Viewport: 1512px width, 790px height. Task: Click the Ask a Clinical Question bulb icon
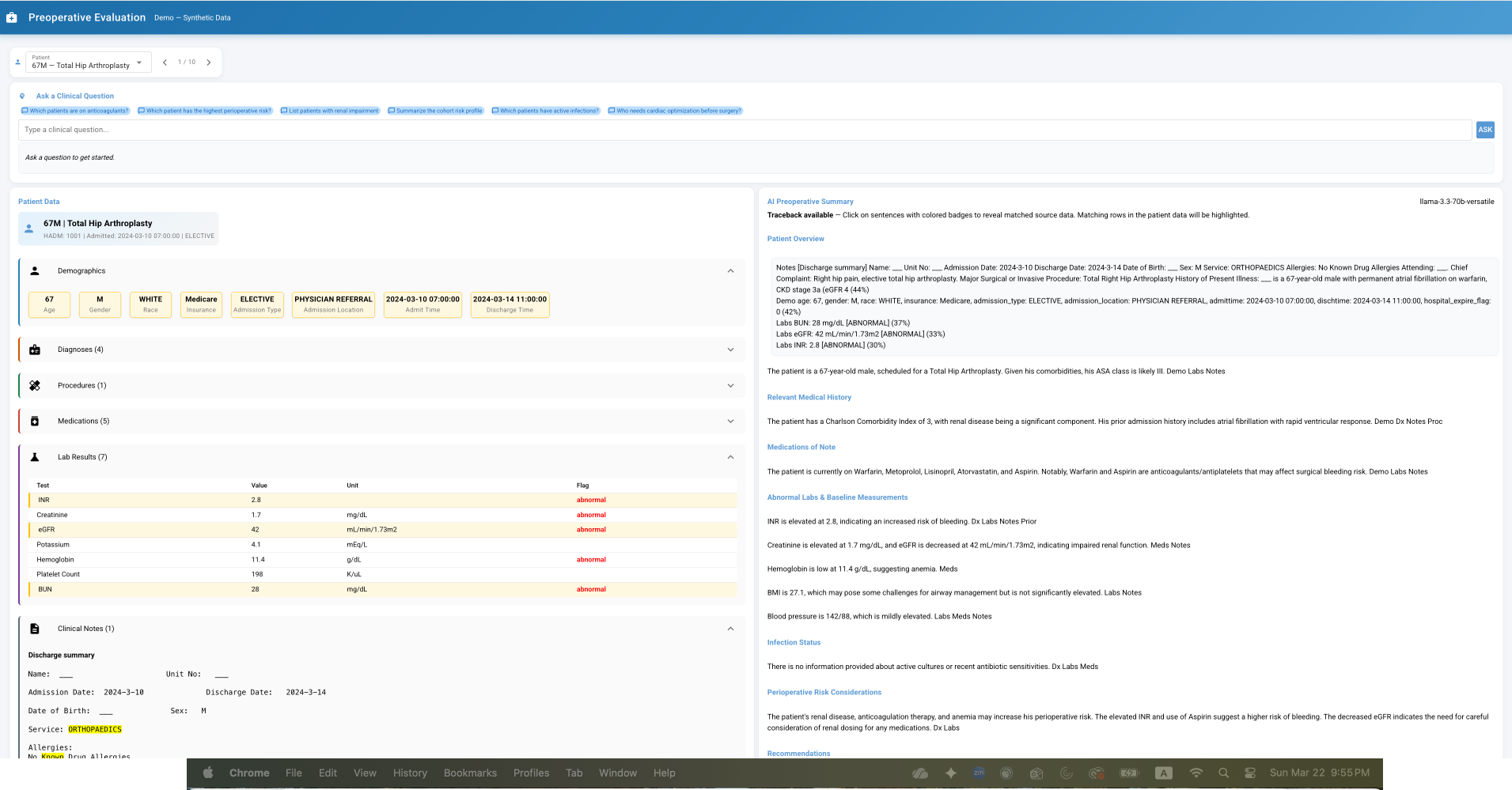point(22,96)
